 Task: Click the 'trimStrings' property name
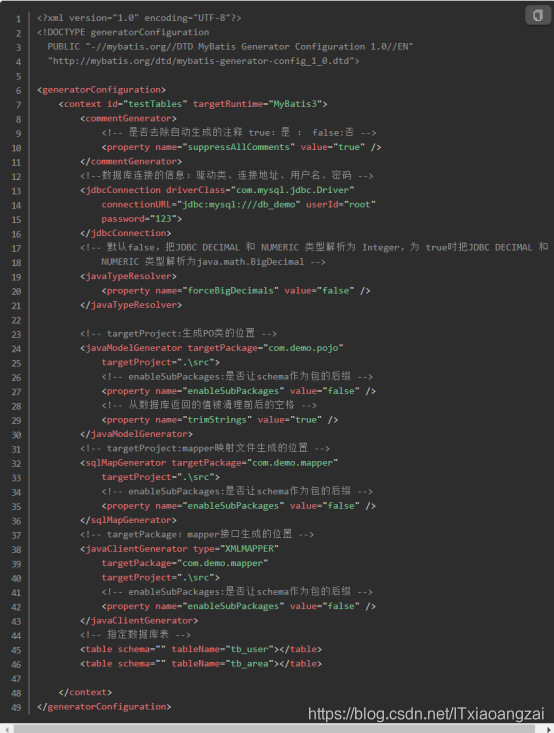coord(217,420)
